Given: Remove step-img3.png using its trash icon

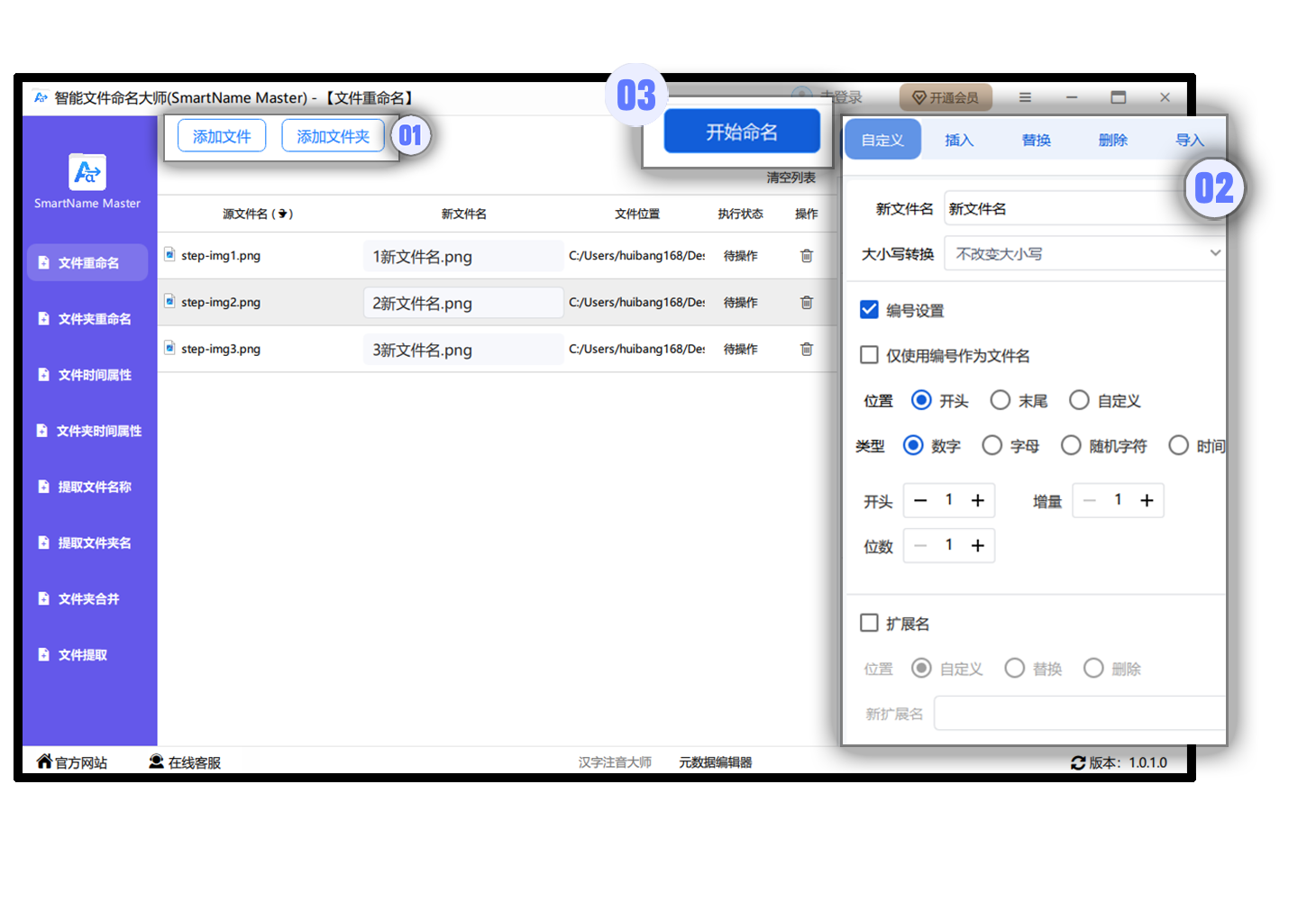Looking at the screenshot, I should (806, 350).
